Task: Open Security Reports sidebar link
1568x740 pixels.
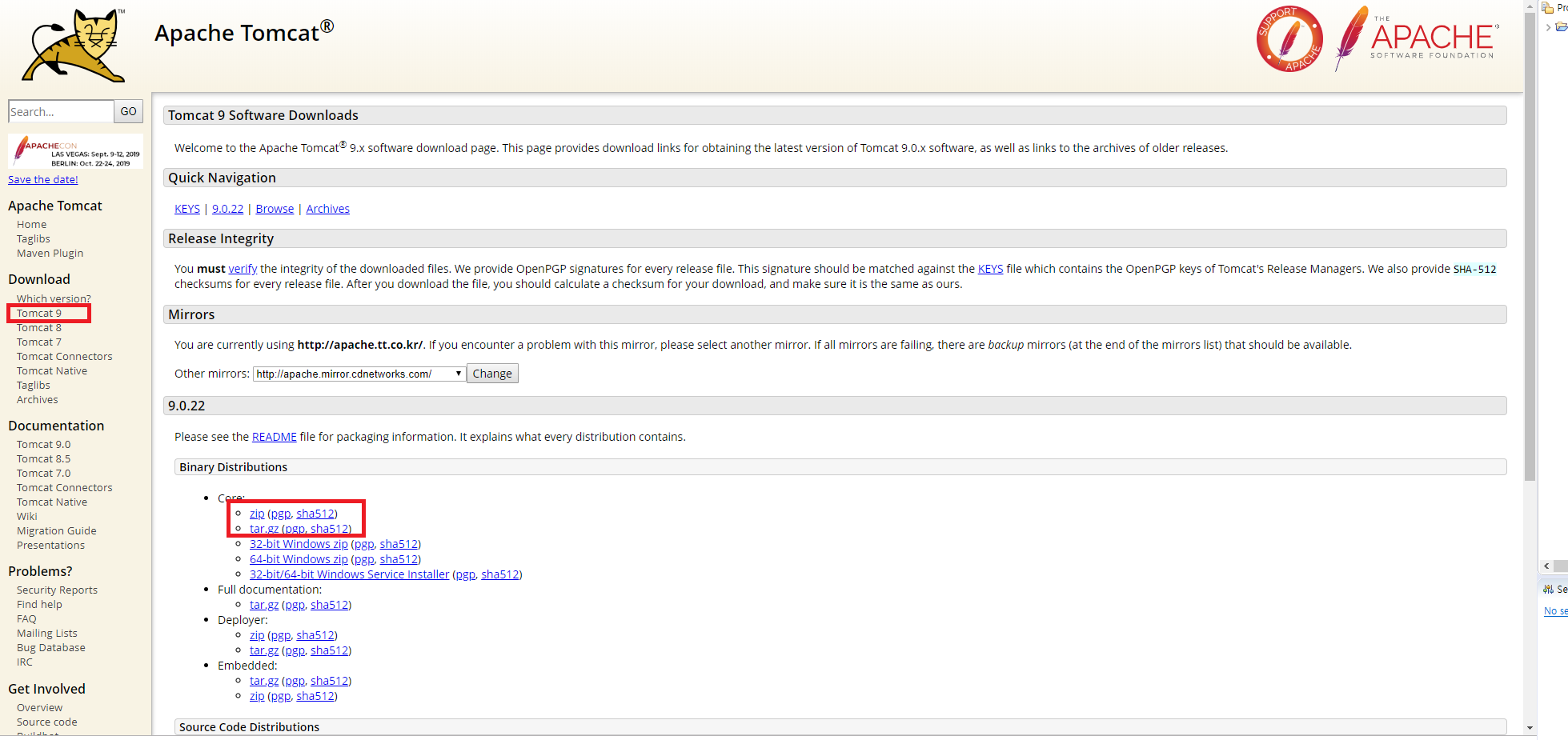Action: click(57, 590)
